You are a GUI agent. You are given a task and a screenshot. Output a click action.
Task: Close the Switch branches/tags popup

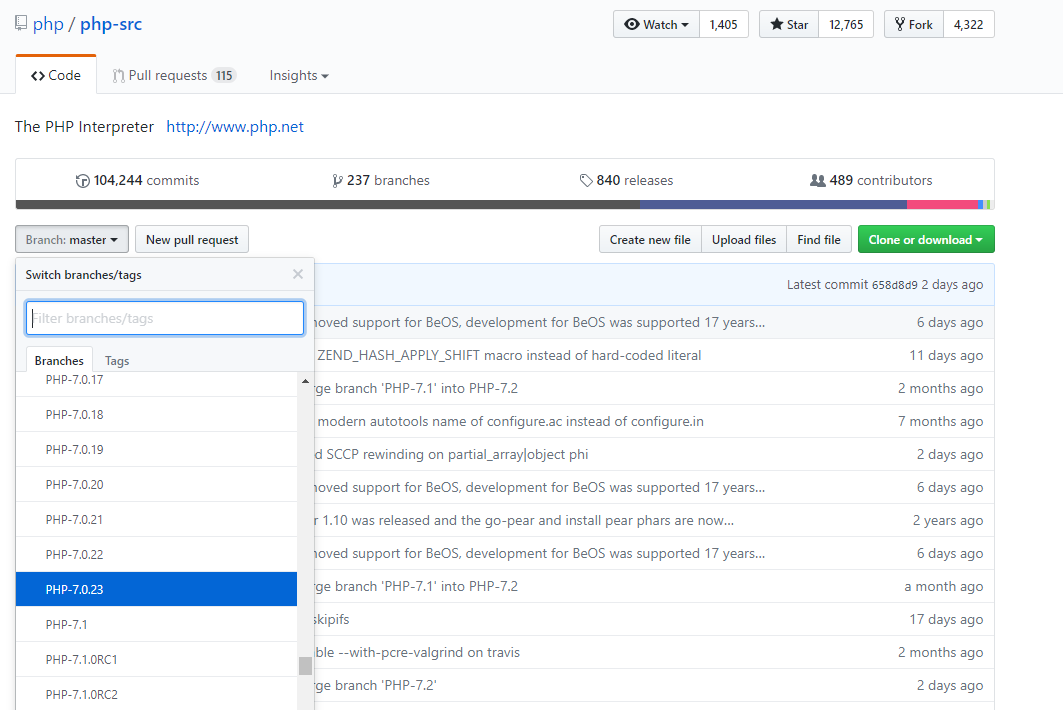pyautogui.click(x=297, y=274)
